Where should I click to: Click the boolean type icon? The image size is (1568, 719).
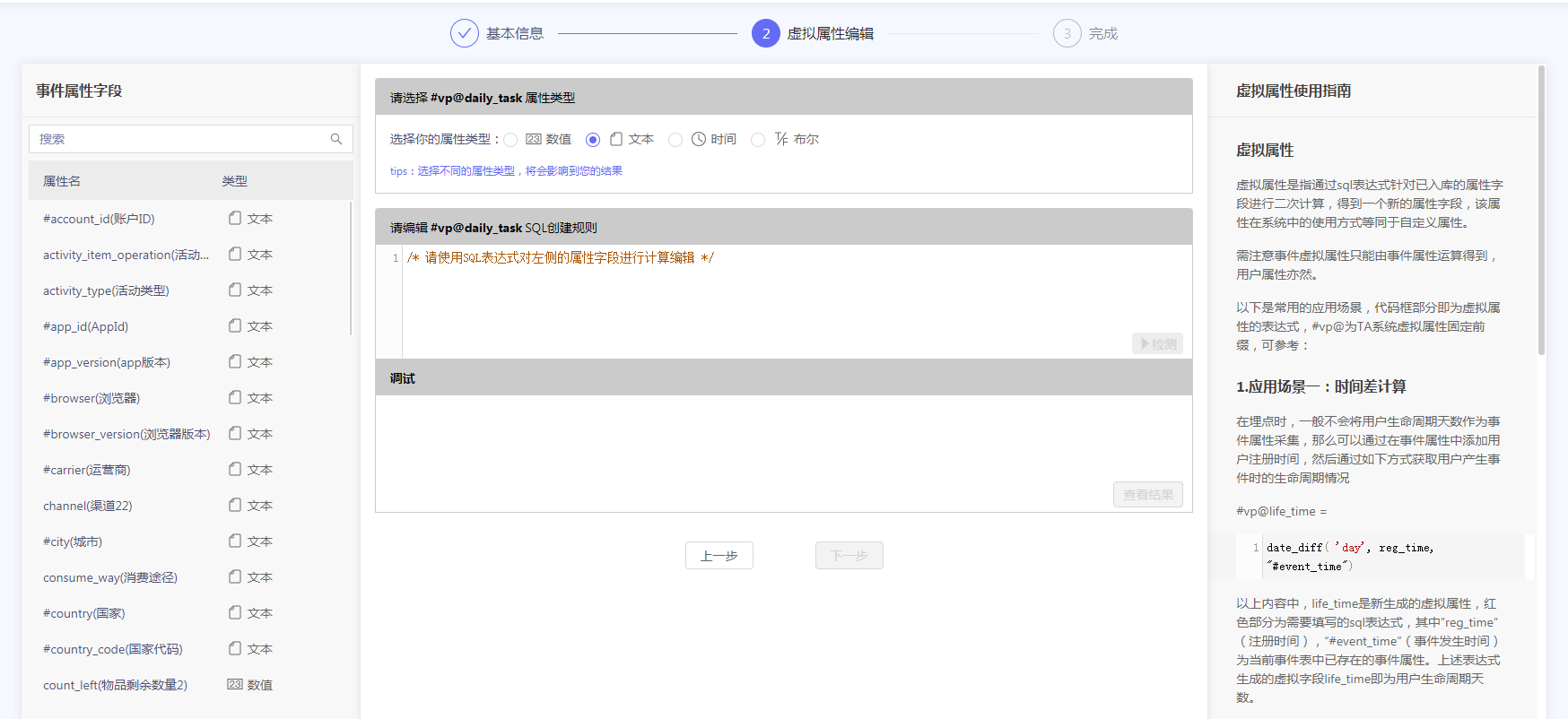pos(781,139)
